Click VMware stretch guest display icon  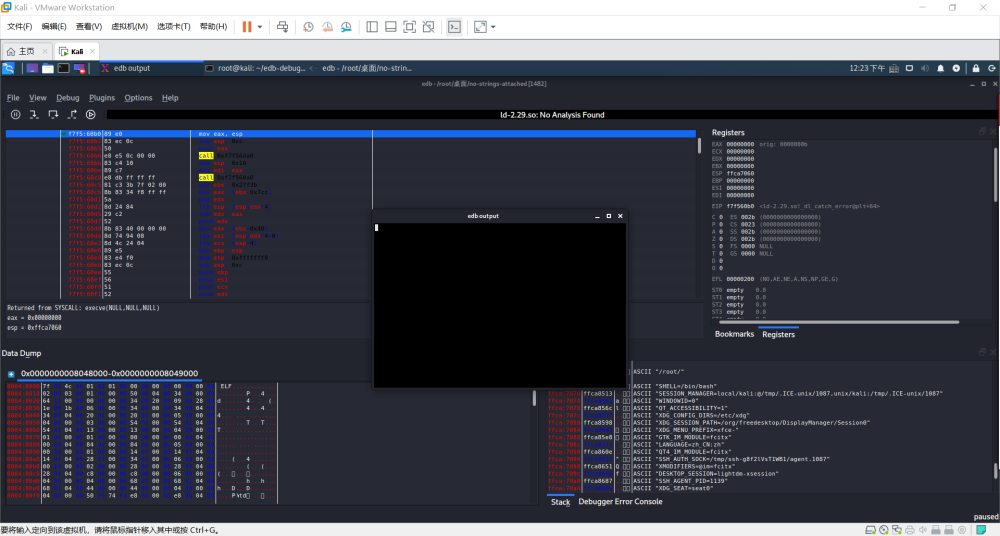(480, 27)
